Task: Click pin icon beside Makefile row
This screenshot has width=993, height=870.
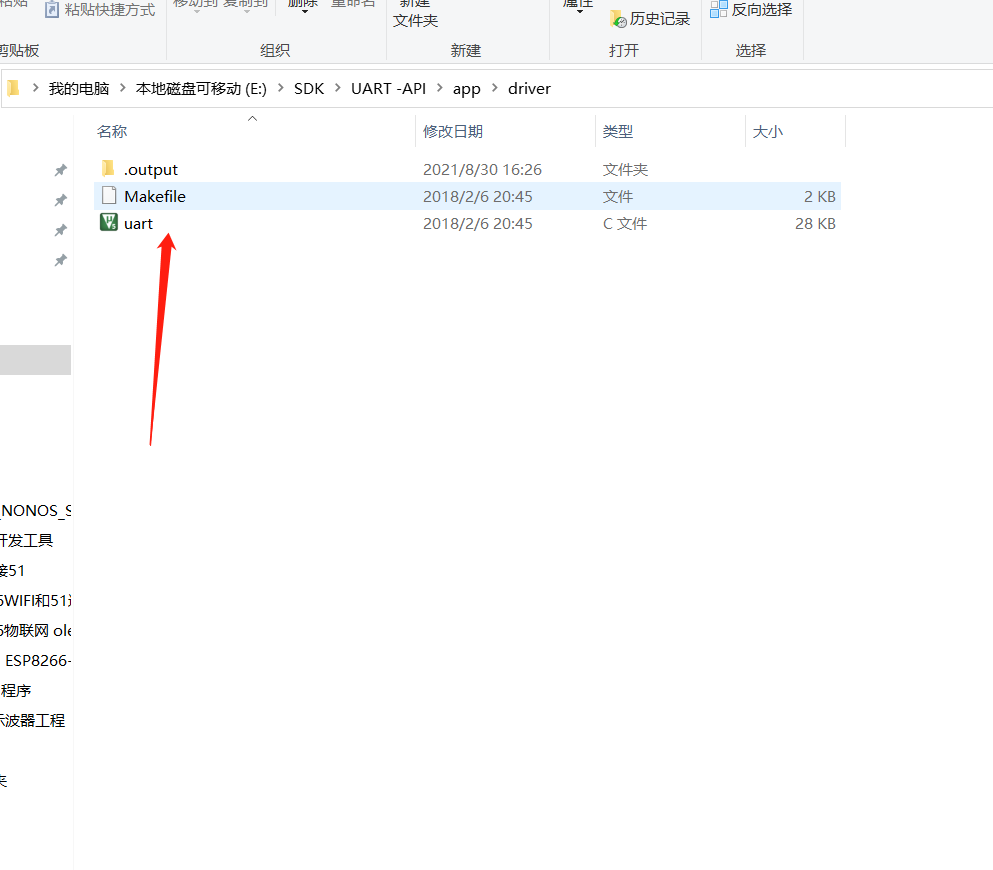Action: pyautogui.click(x=60, y=200)
